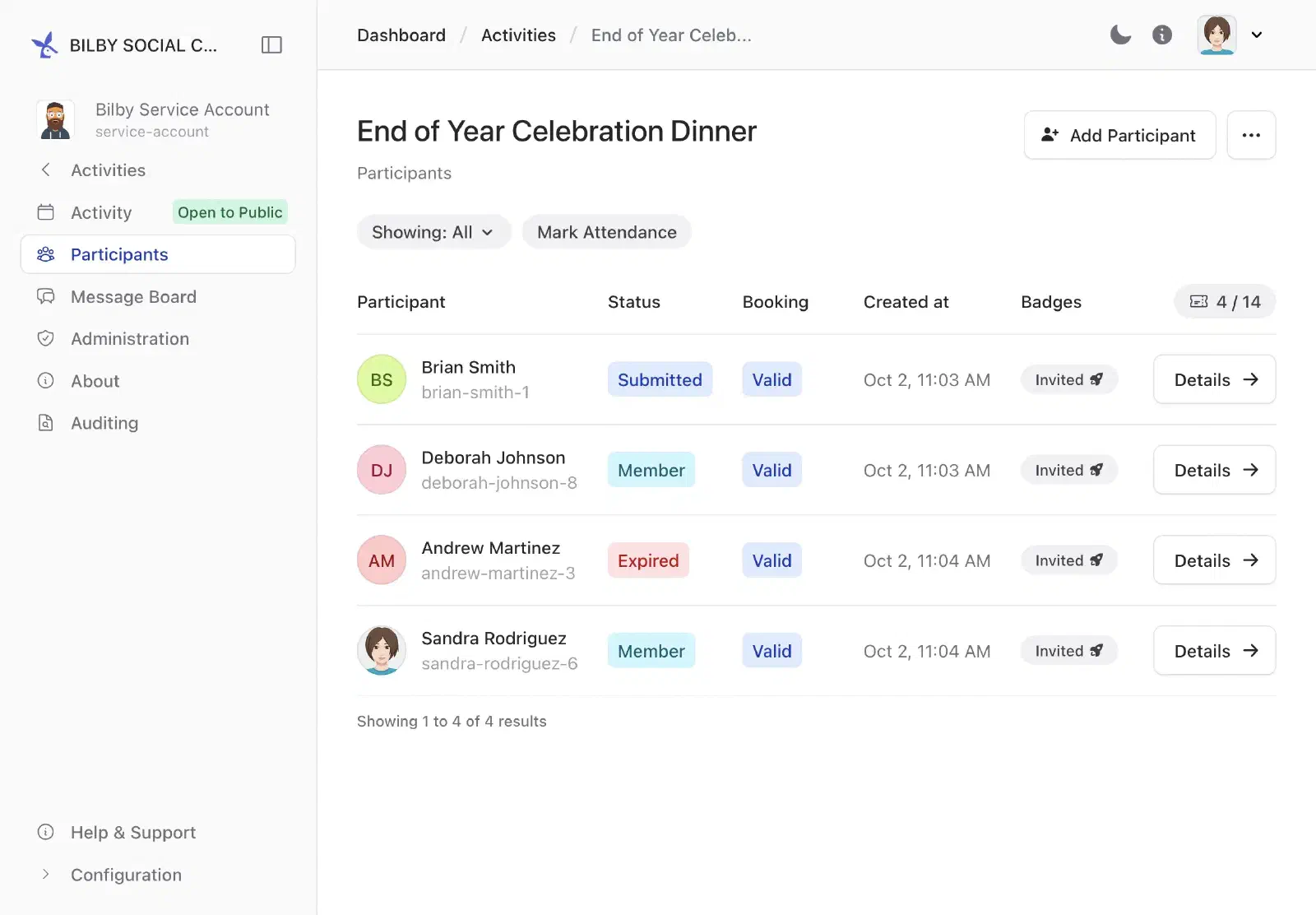The image size is (1316, 915).
Task: Click the Created at column header
Action: (x=906, y=302)
